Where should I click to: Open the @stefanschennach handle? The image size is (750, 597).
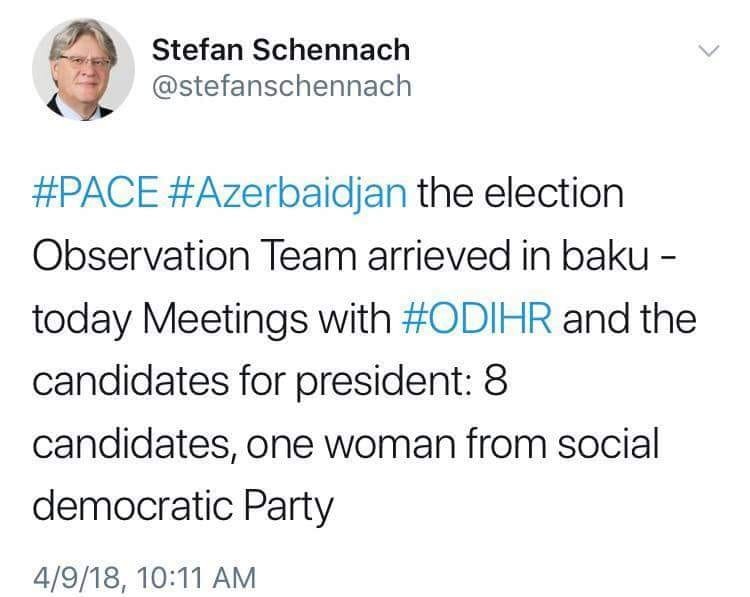(x=281, y=86)
